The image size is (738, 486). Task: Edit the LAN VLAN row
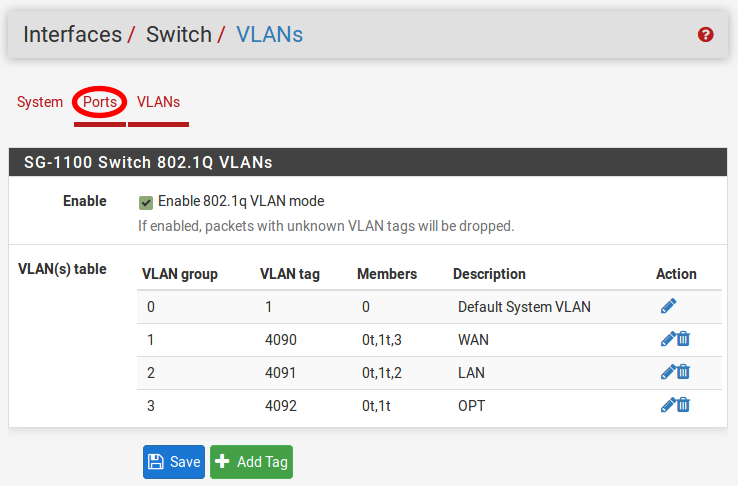(668, 372)
